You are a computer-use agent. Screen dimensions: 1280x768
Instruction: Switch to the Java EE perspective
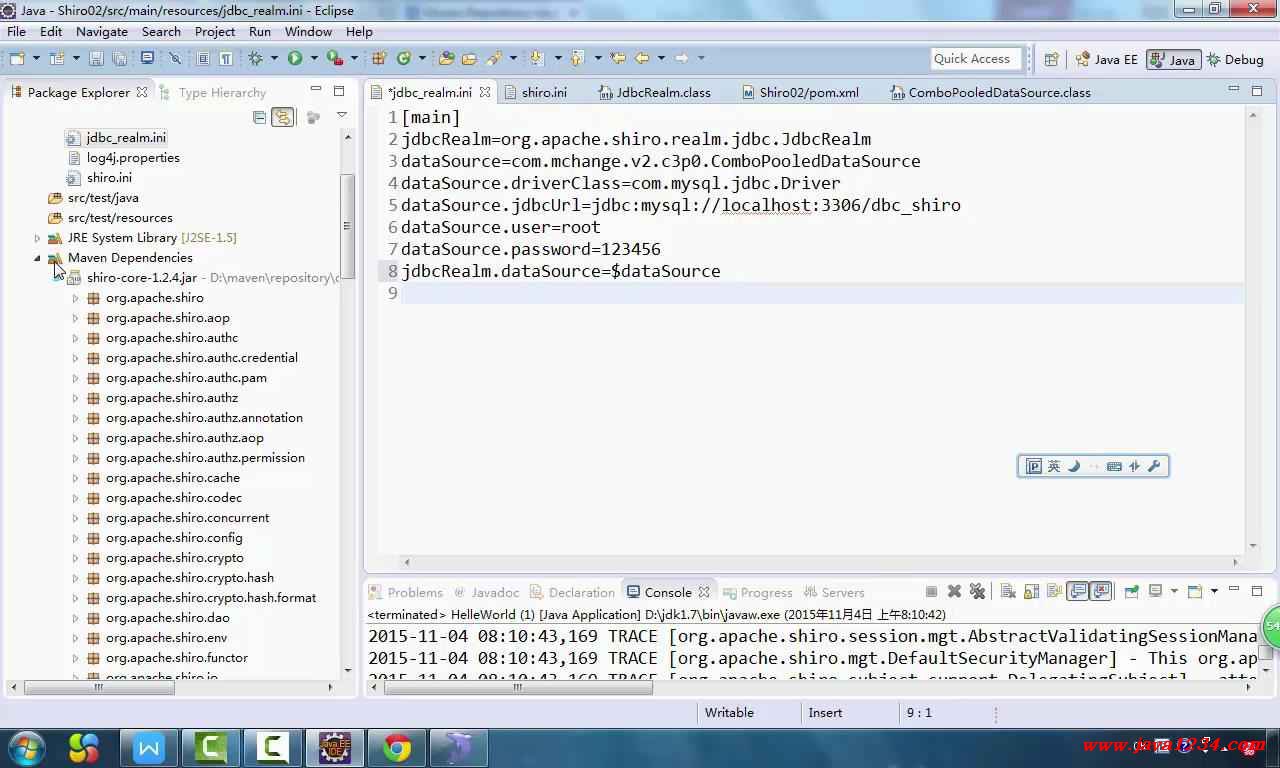1106,59
